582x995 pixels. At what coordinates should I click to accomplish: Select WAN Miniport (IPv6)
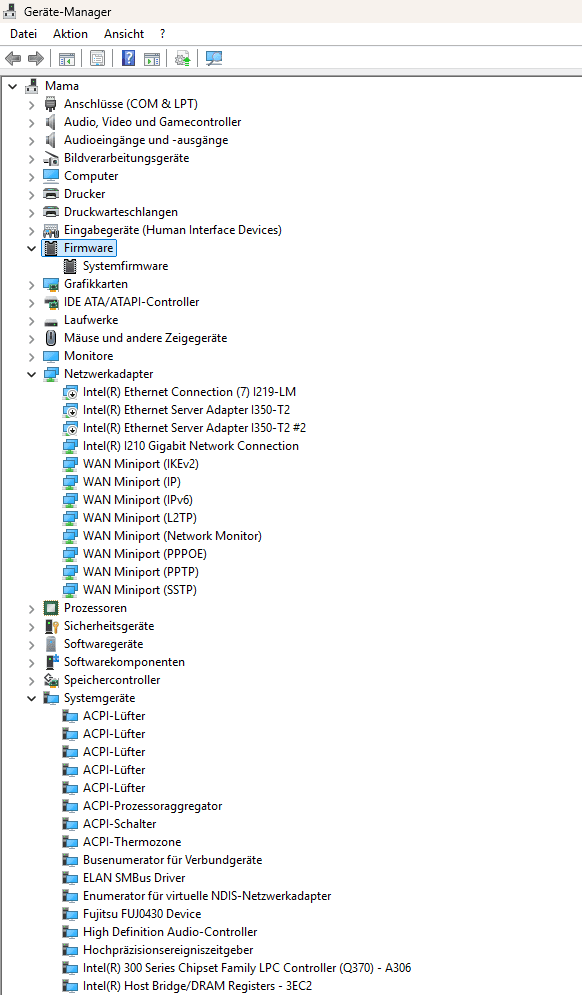[138, 500]
